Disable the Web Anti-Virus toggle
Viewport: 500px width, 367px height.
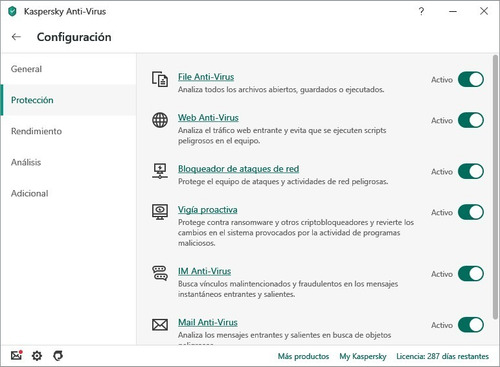coord(471,120)
